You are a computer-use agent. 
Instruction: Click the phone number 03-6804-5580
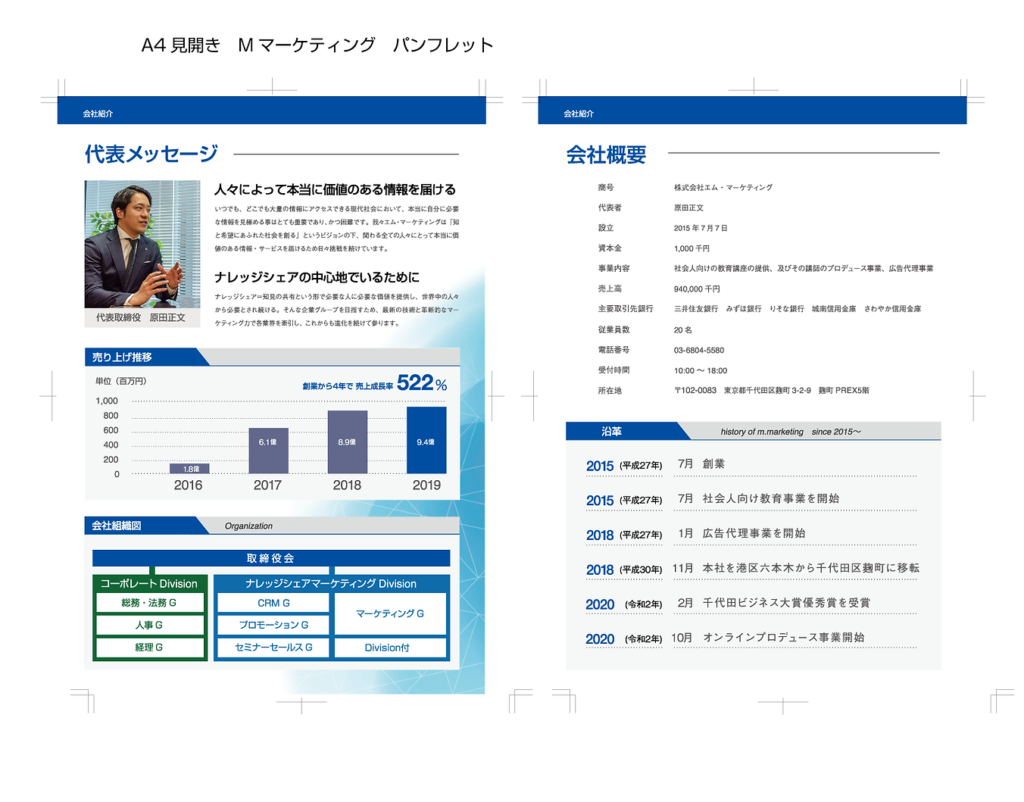point(698,350)
